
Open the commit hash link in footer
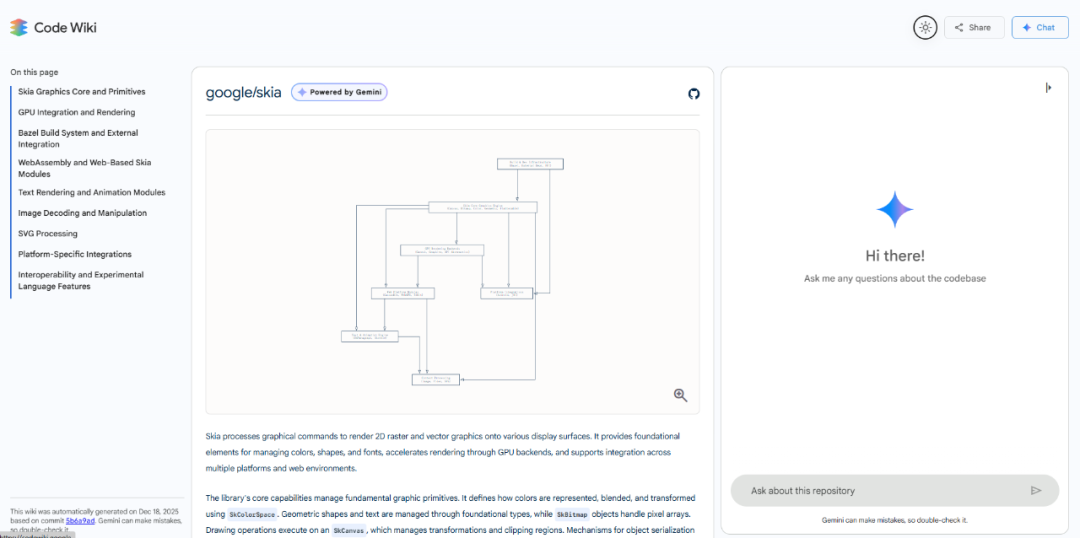79,521
